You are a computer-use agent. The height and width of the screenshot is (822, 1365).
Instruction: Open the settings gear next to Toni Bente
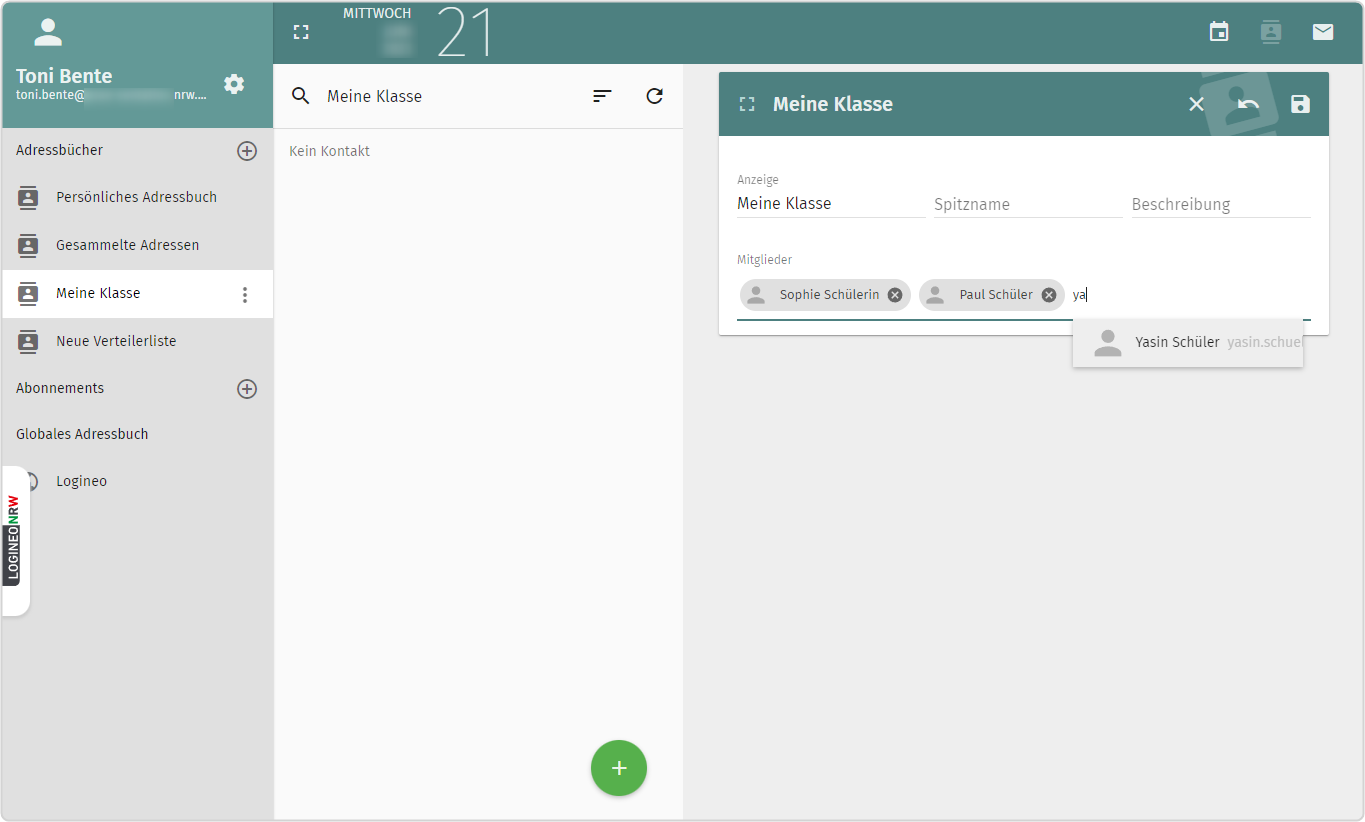(x=234, y=84)
